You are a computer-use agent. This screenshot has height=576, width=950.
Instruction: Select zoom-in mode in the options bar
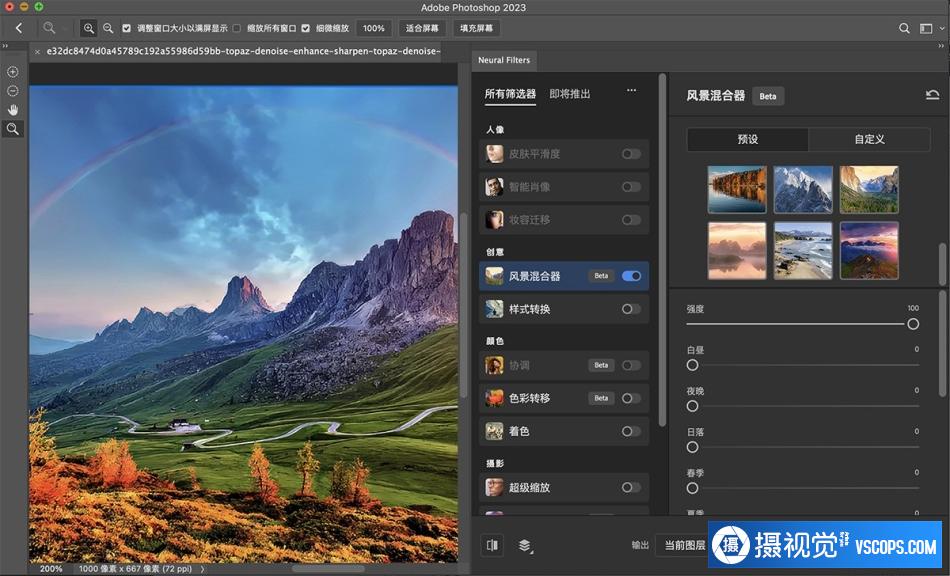88,28
